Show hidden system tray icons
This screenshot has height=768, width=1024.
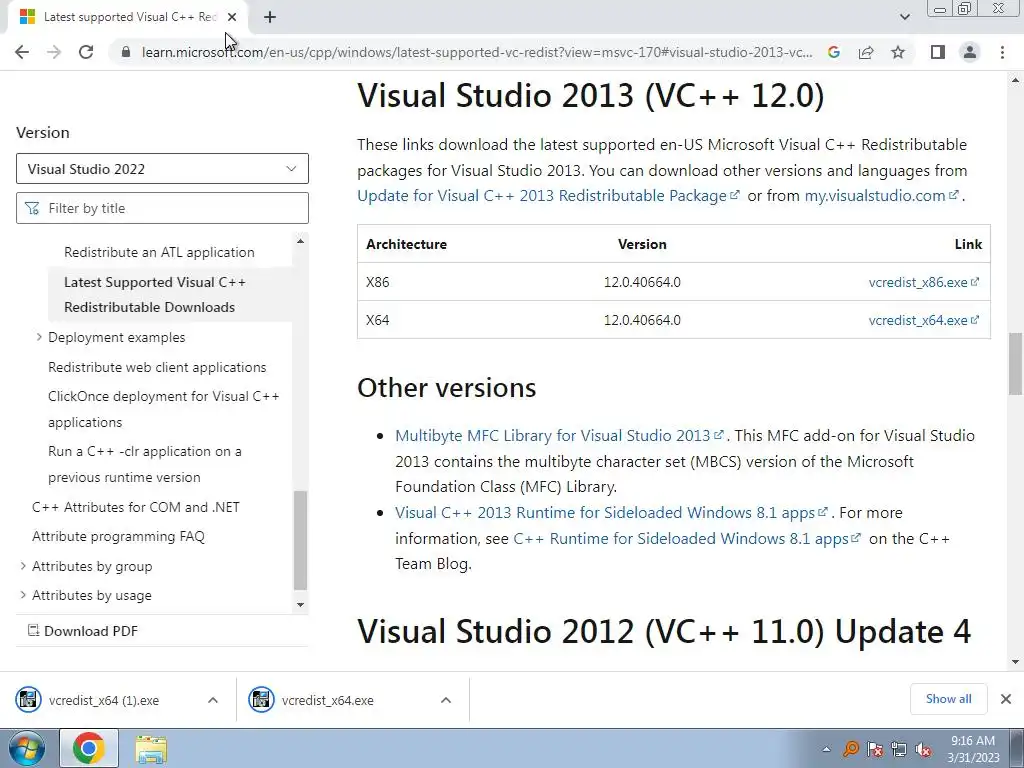point(826,749)
